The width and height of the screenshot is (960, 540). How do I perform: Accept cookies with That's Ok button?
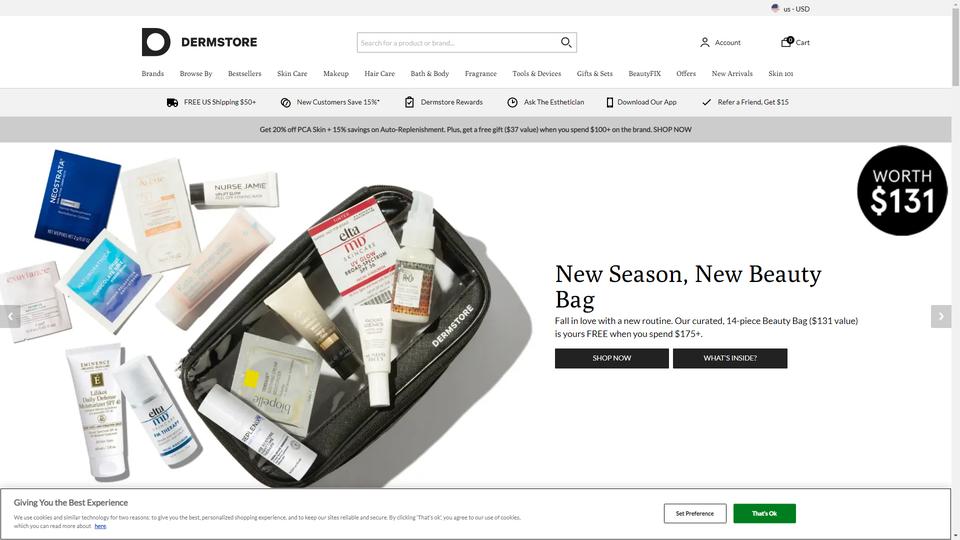pos(764,514)
